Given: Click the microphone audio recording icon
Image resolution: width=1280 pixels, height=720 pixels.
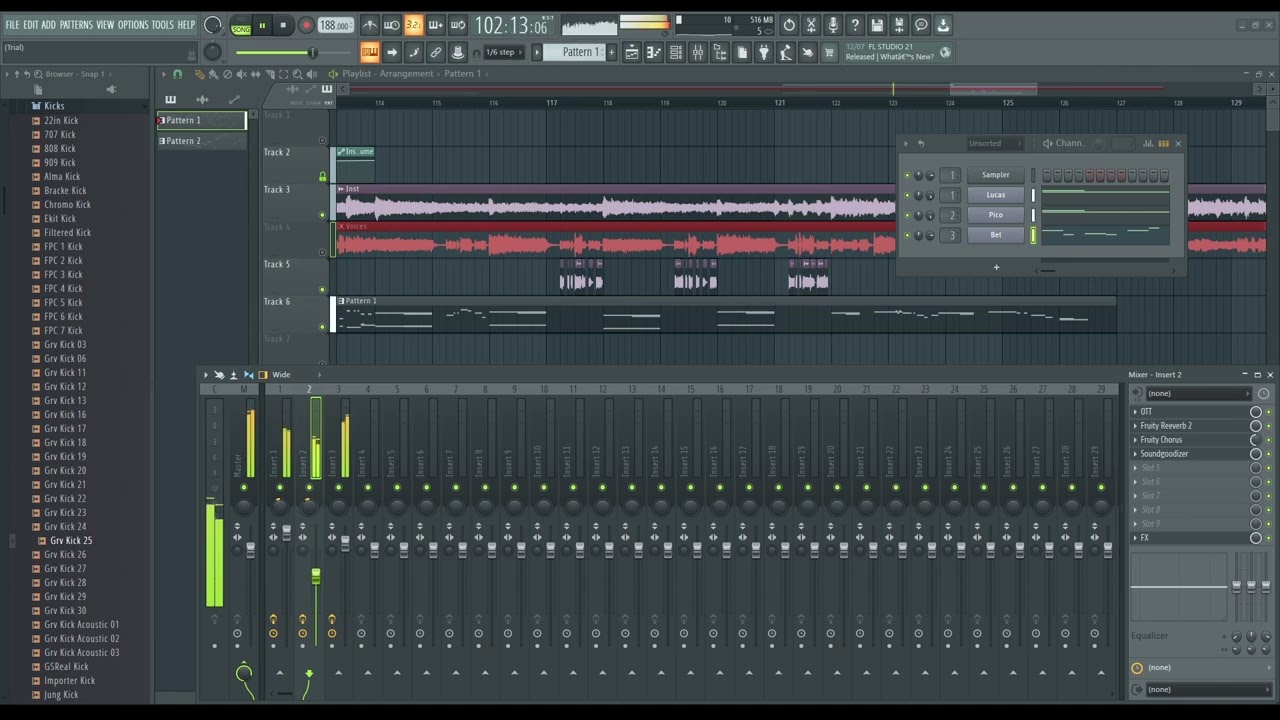Looking at the screenshot, I should (833, 25).
